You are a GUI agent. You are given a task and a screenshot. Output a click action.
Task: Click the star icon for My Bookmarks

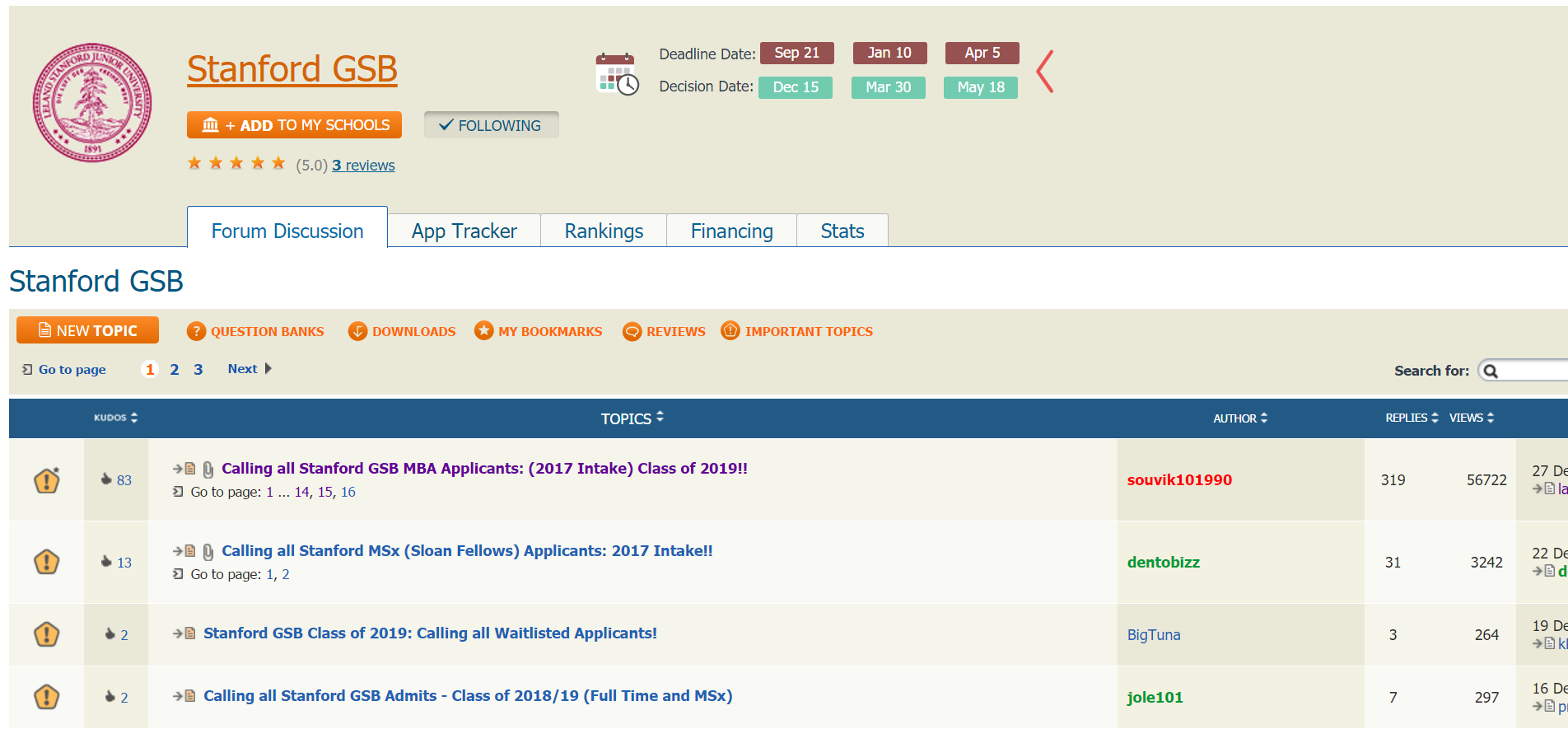pos(483,330)
